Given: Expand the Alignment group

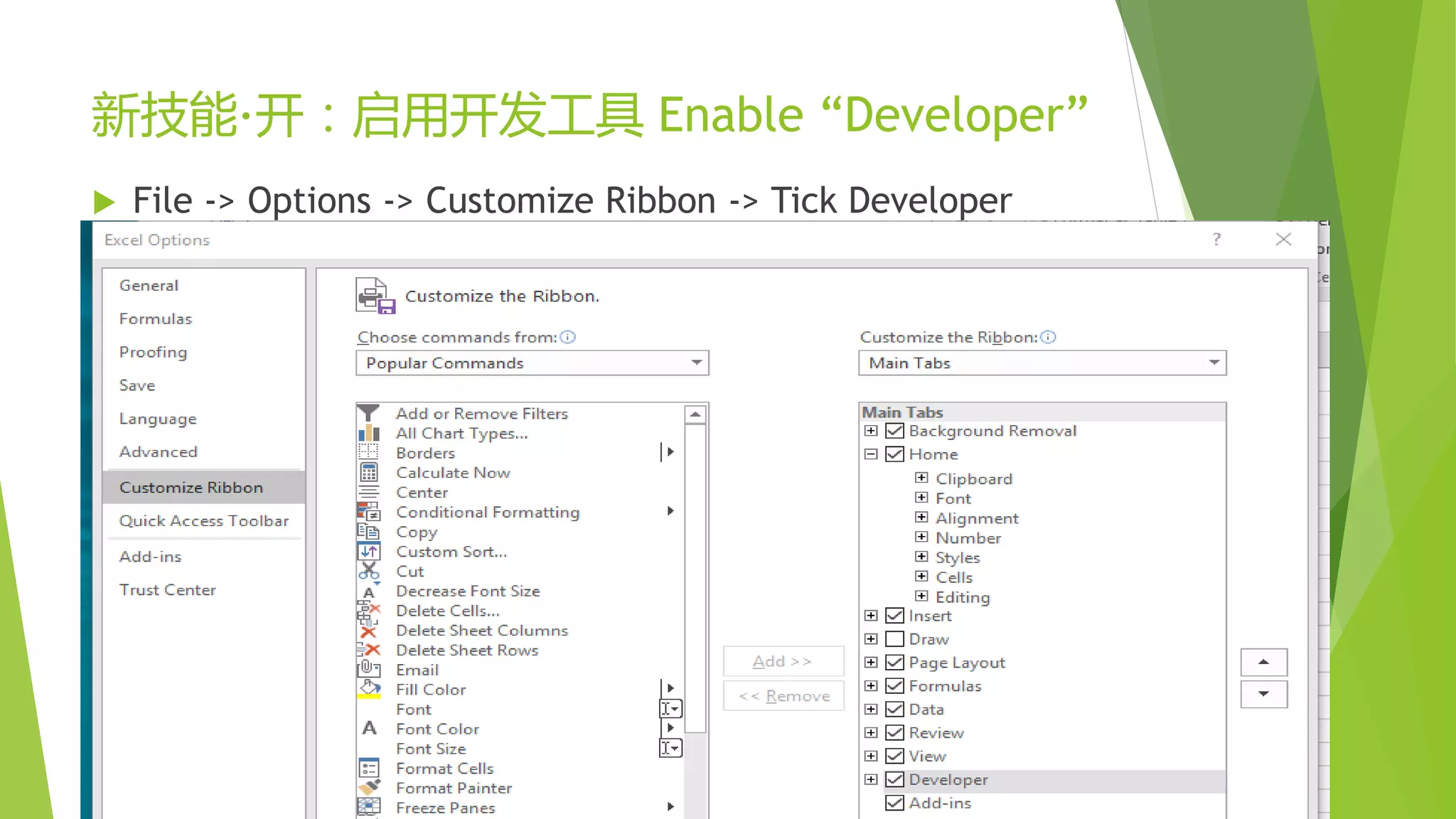Looking at the screenshot, I should coord(921,517).
